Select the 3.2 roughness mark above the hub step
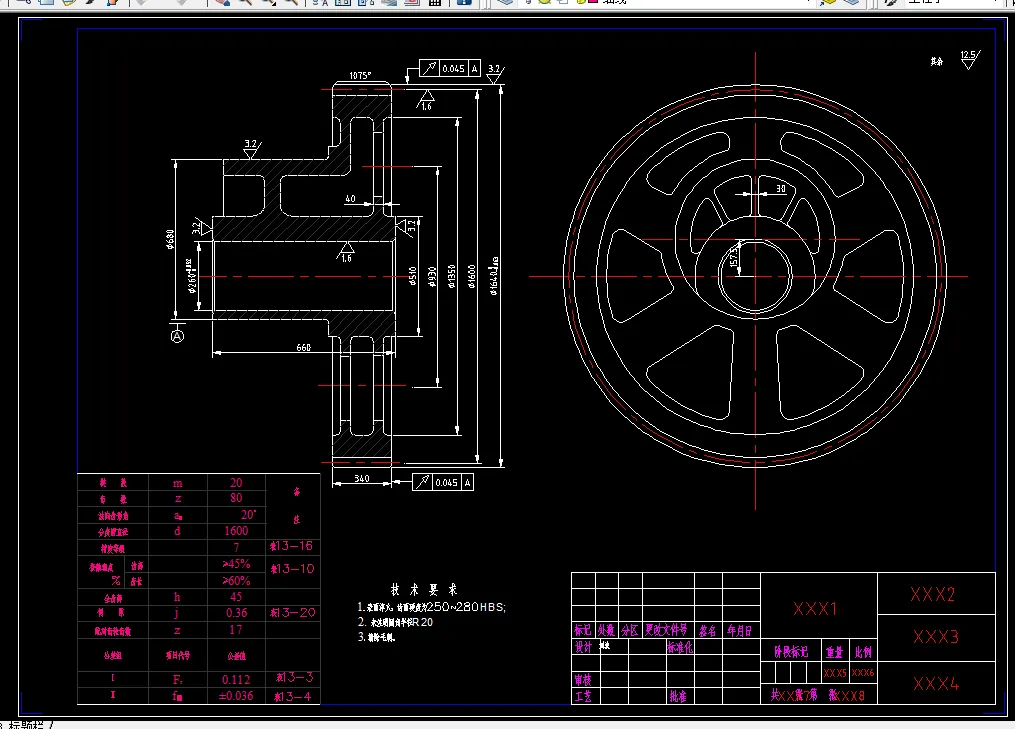The image size is (1015, 729). tap(251, 149)
